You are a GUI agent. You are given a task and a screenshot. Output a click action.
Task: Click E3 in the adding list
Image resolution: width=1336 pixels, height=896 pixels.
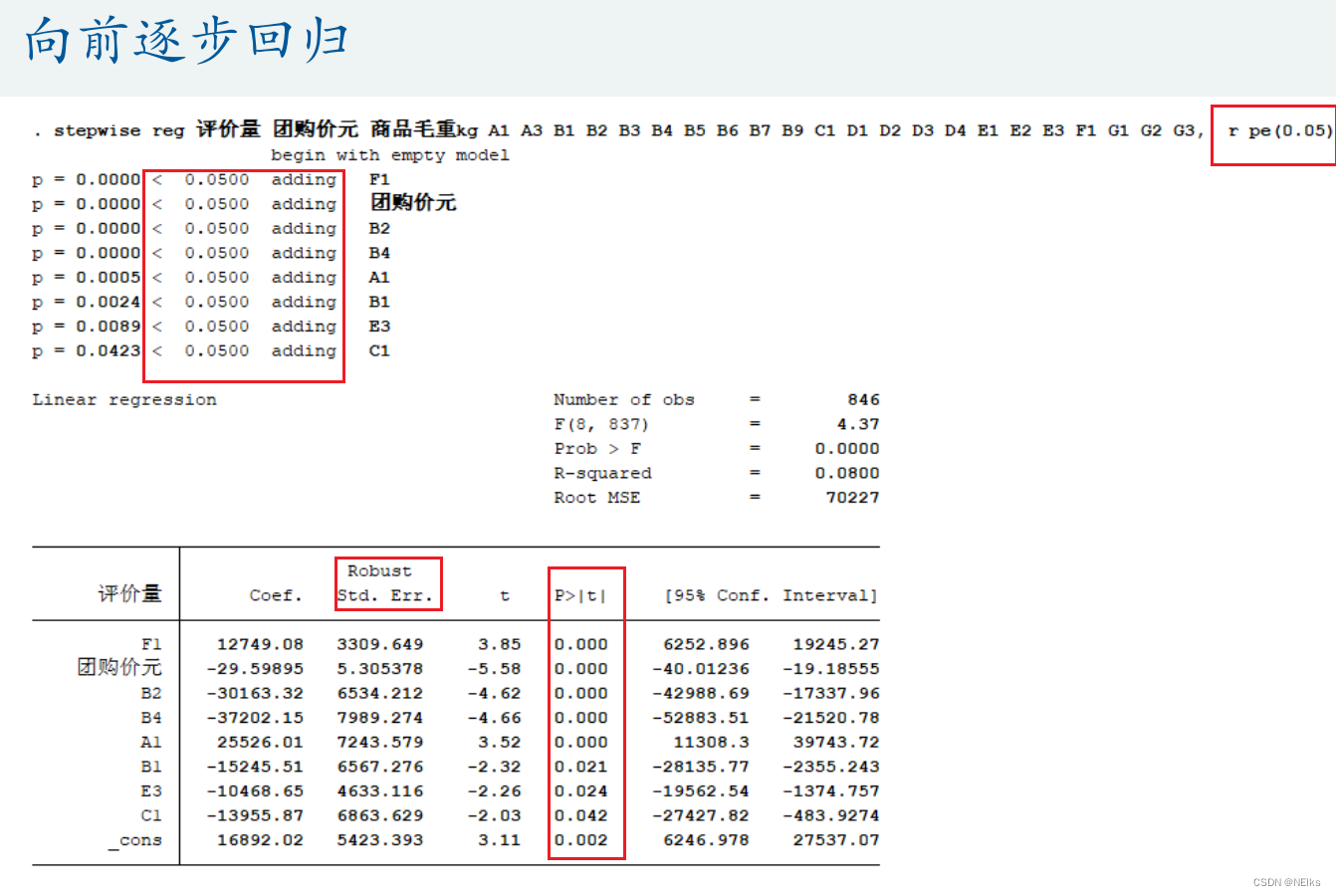click(x=379, y=327)
